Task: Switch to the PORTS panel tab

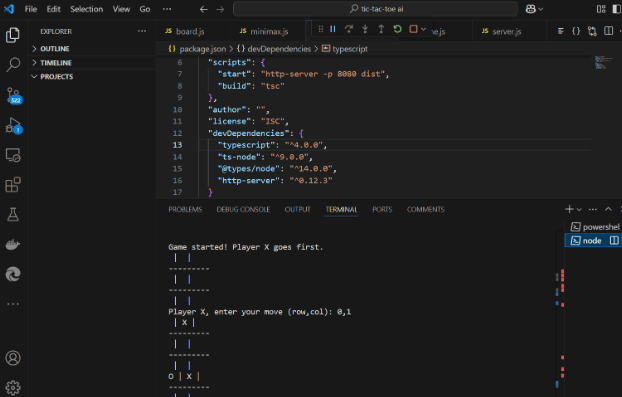Action: point(382,209)
